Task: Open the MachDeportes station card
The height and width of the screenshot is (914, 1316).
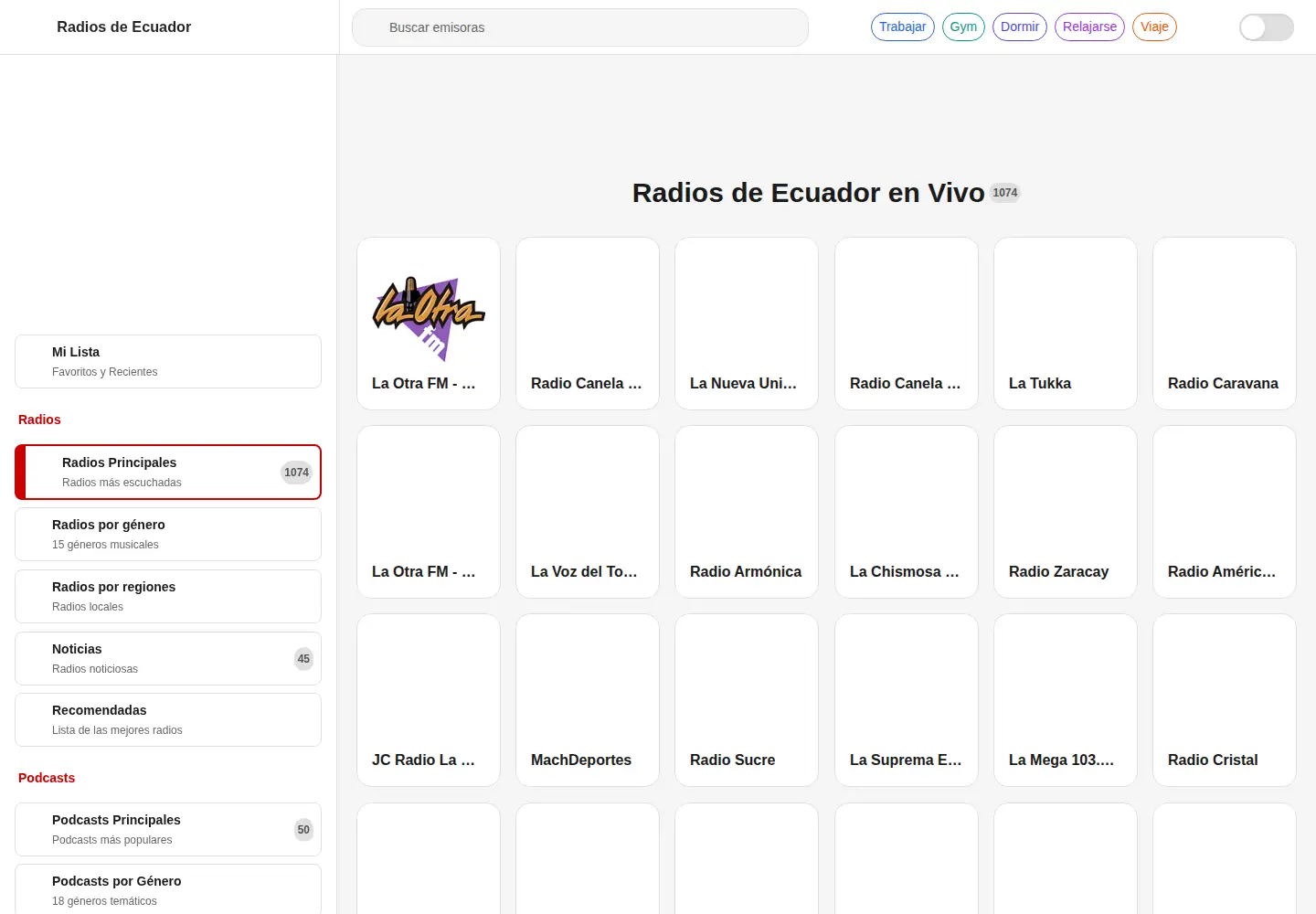Action: click(588, 700)
